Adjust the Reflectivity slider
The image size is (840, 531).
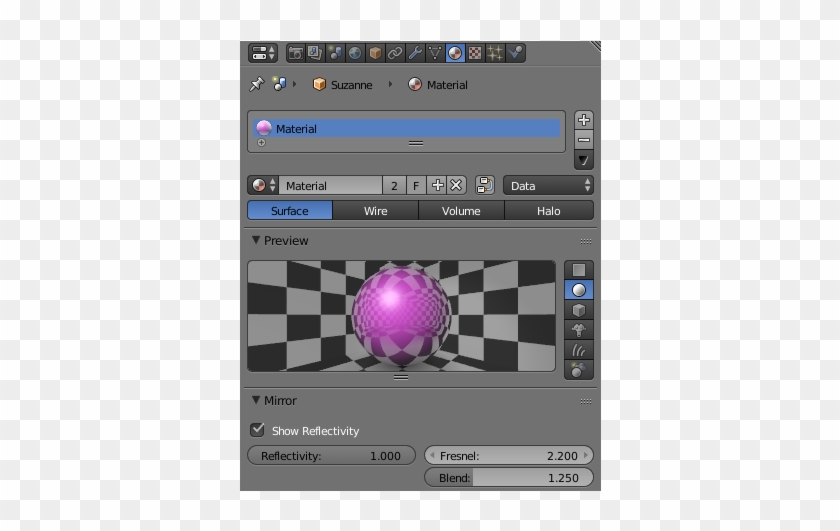[332, 455]
